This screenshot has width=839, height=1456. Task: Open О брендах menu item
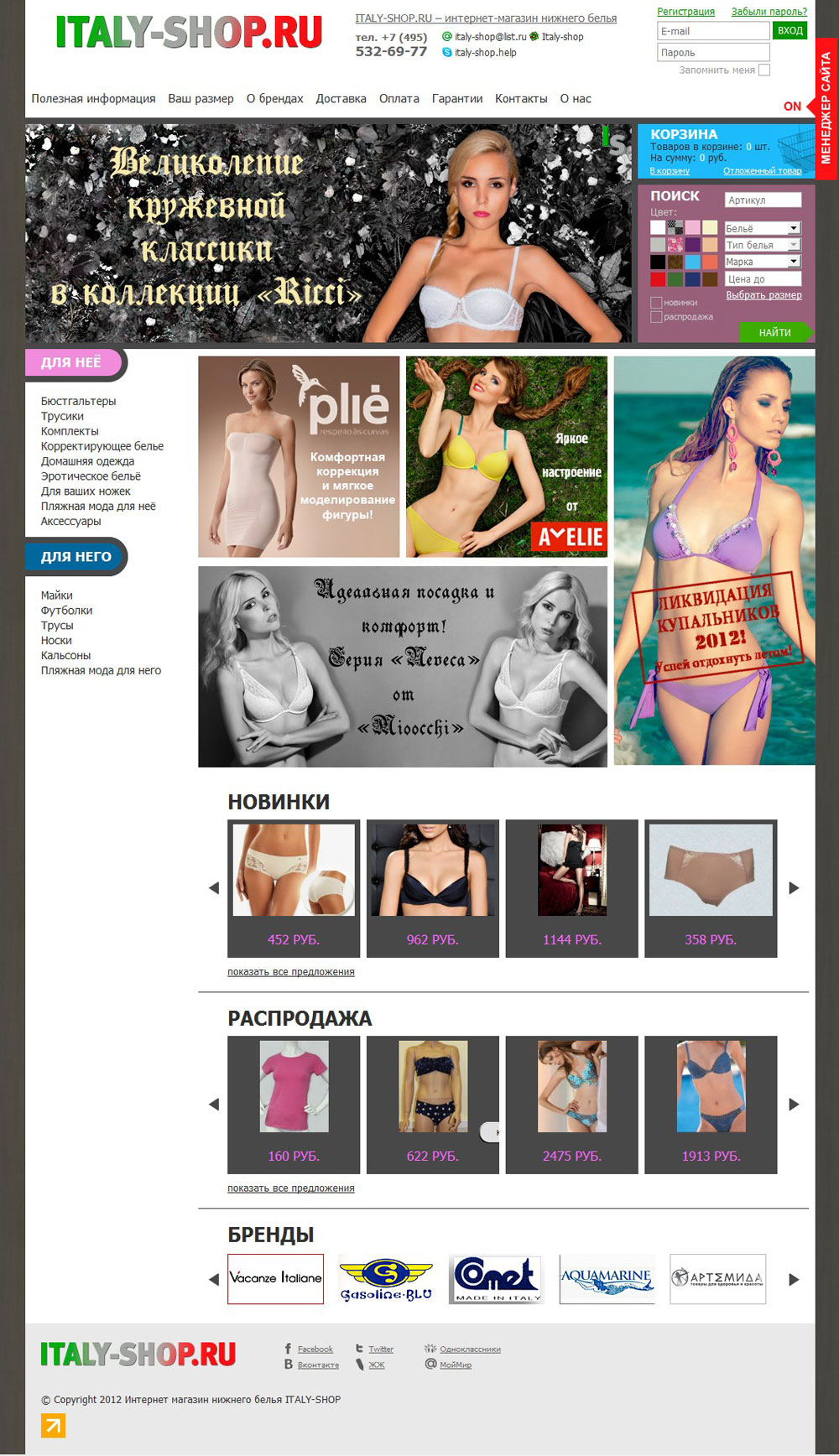tap(275, 99)
